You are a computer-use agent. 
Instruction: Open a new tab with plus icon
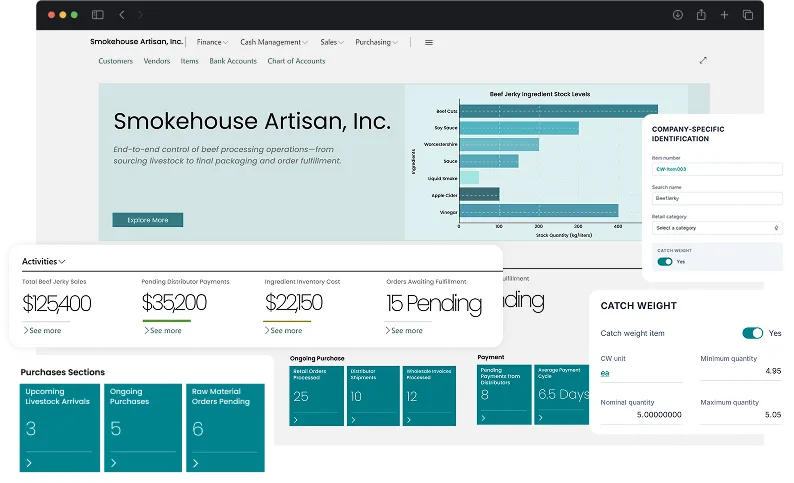pos(724,15)
